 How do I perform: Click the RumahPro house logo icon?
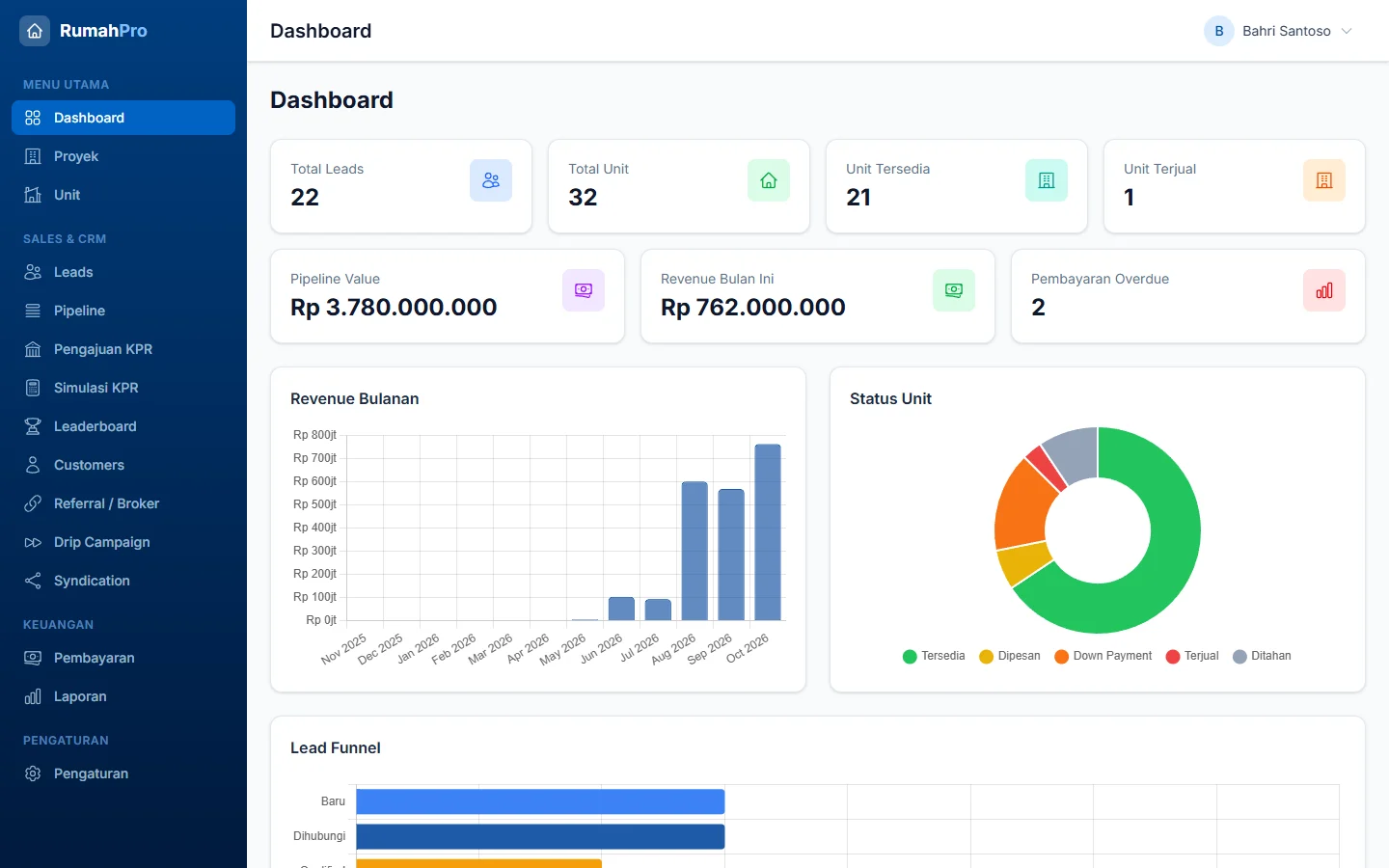point(35,31)
